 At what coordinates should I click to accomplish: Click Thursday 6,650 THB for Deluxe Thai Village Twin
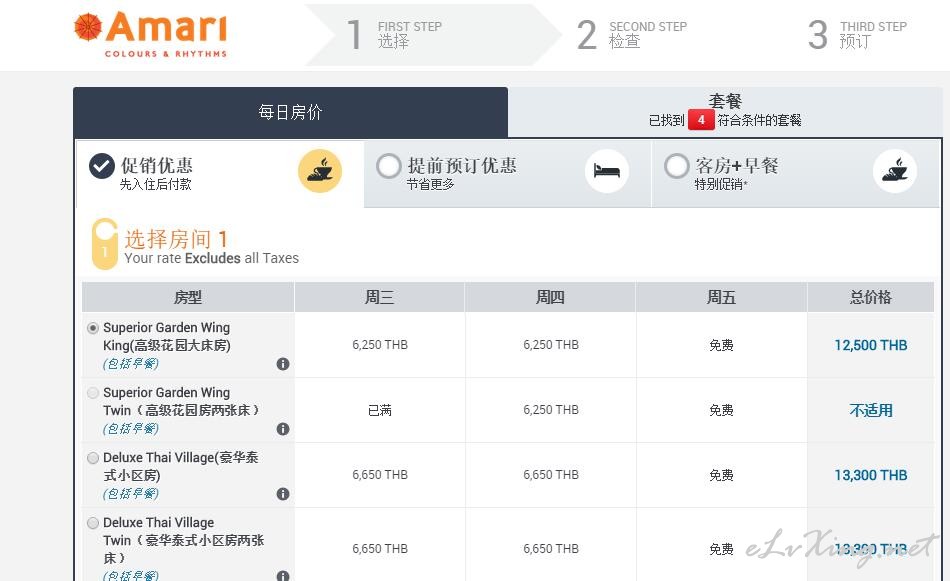551,548
